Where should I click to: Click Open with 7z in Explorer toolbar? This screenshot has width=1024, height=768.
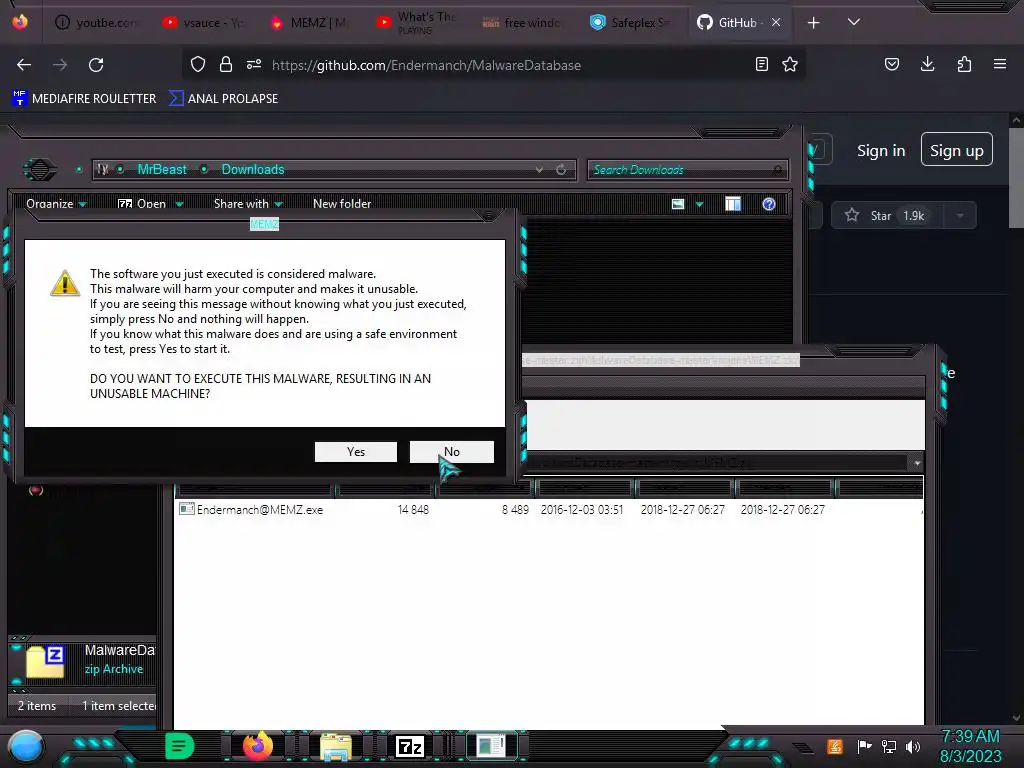[x=142, y=204]
